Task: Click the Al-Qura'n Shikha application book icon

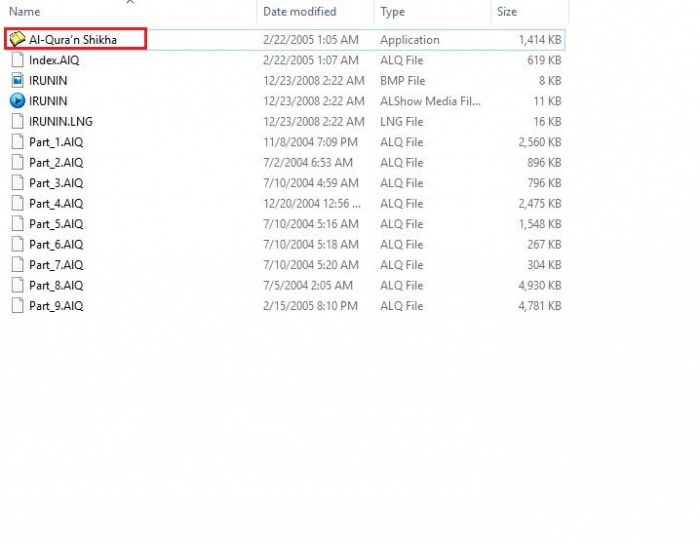Action: [17, 39]
